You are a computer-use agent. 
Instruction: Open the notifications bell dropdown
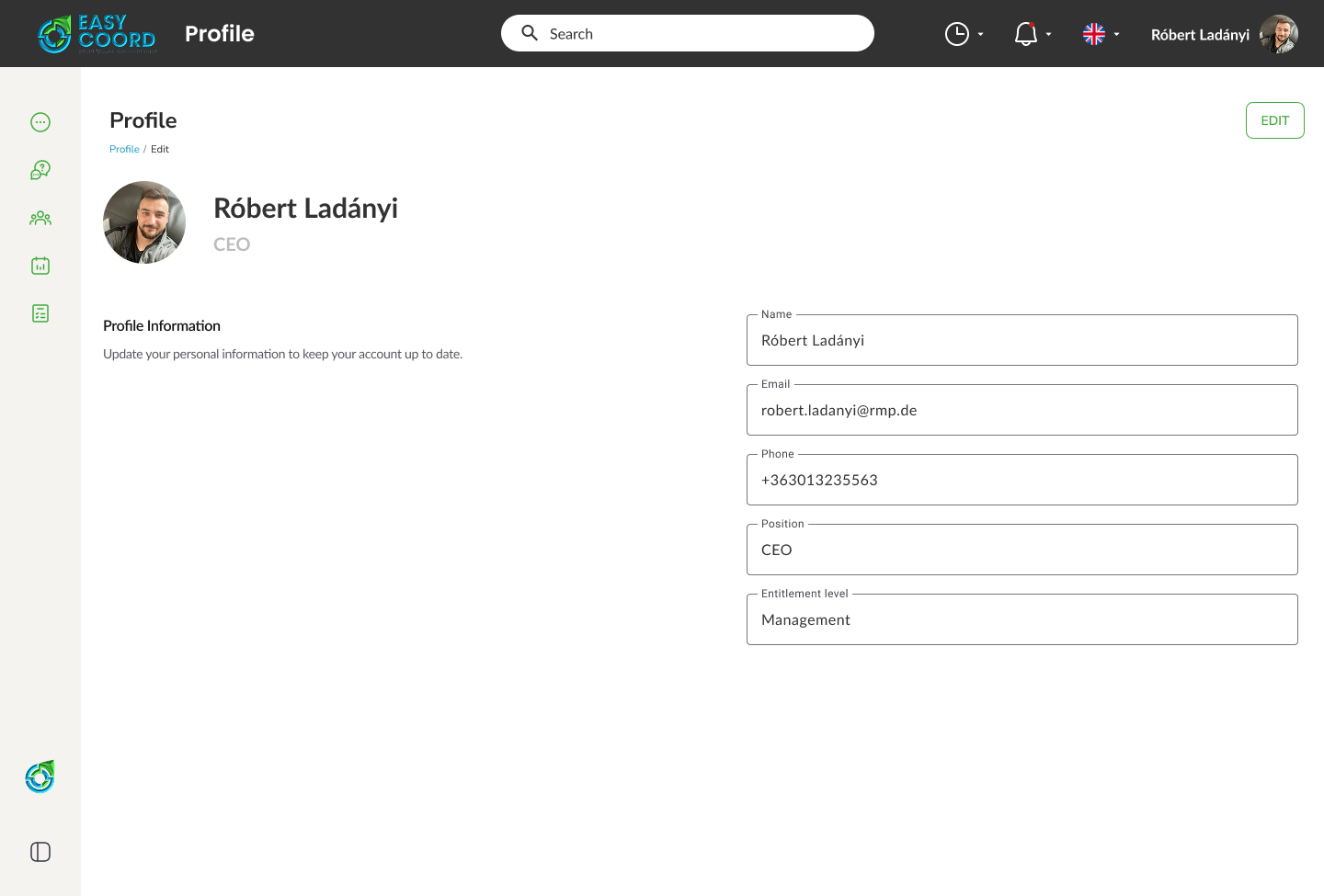coord(1032,34)
